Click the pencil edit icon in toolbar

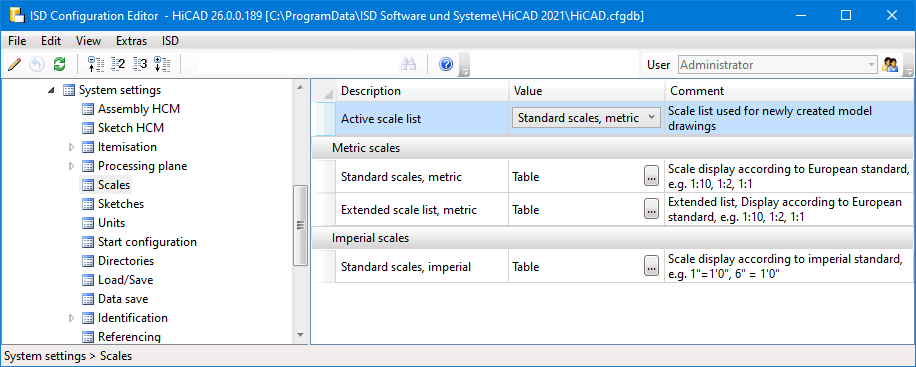point(15,64)
